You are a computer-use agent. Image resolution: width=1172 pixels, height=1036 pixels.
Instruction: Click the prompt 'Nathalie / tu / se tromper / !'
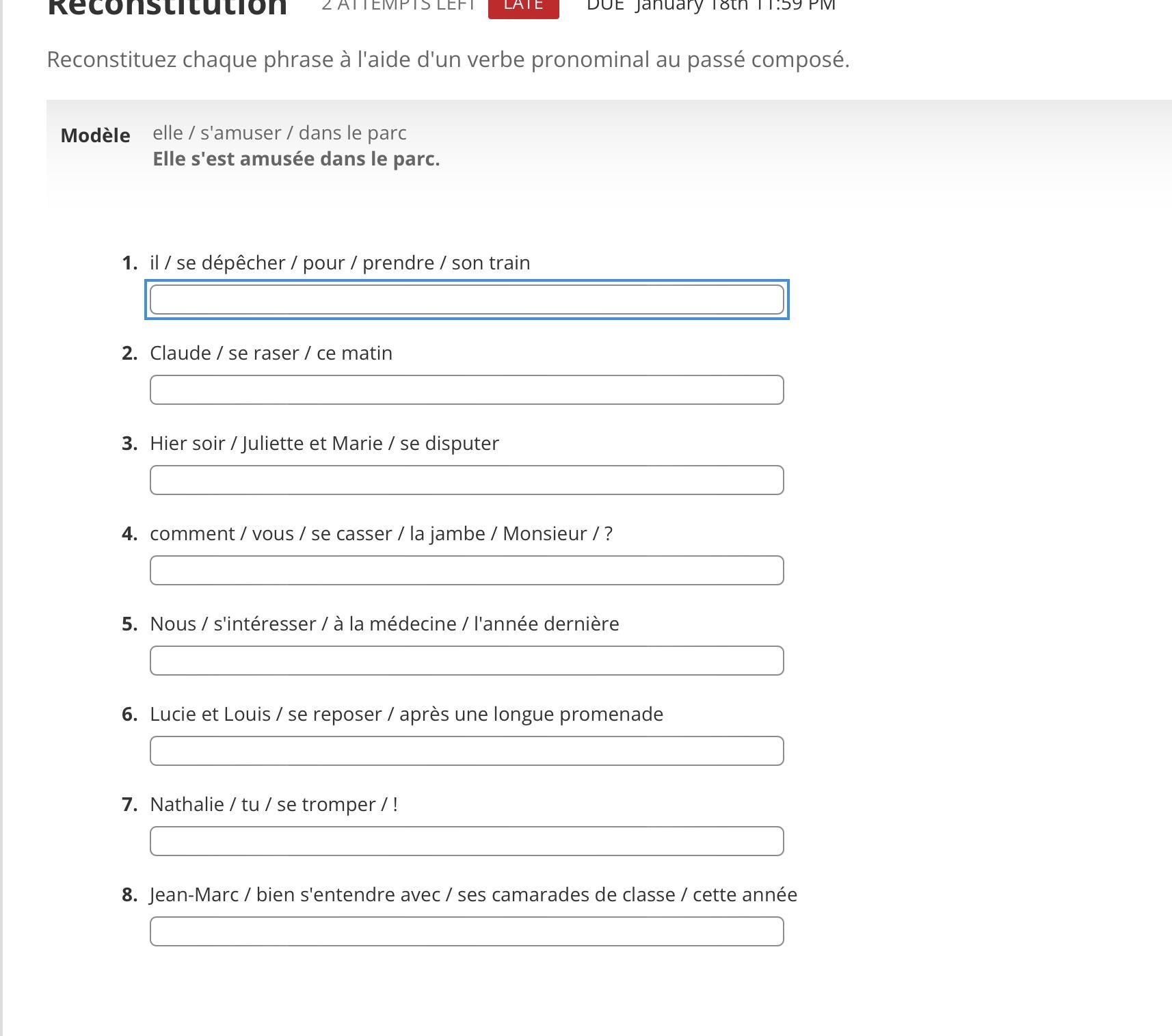coord(274,804)
